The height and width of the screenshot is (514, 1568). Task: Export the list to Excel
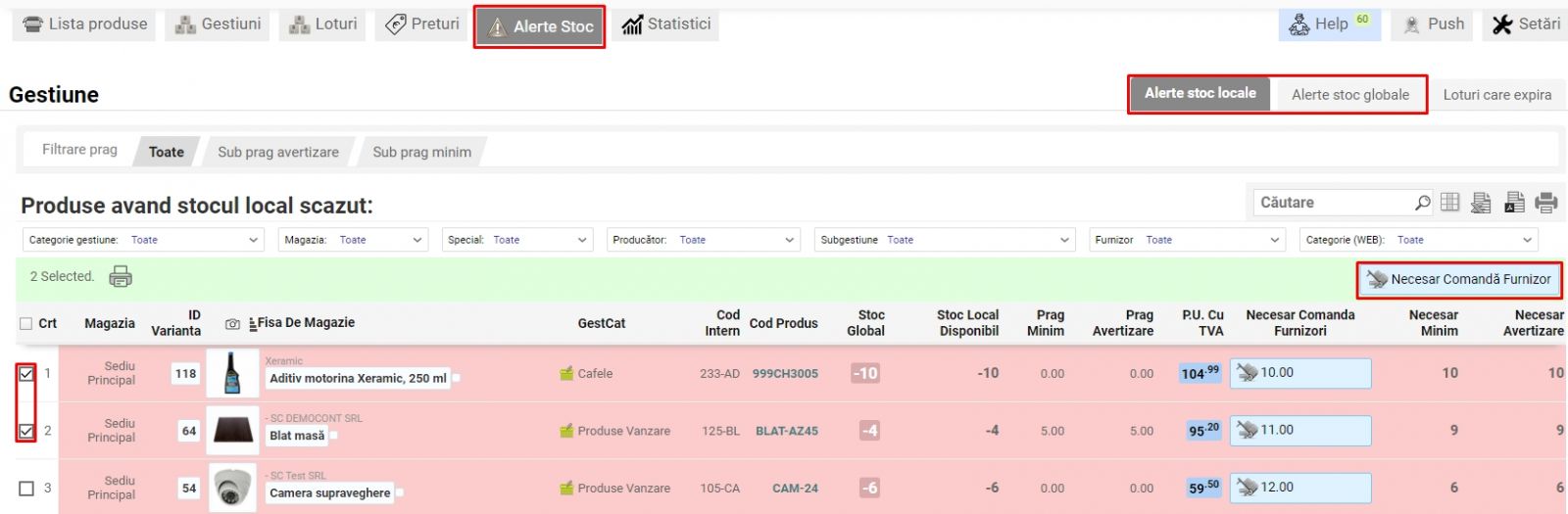1481,203
